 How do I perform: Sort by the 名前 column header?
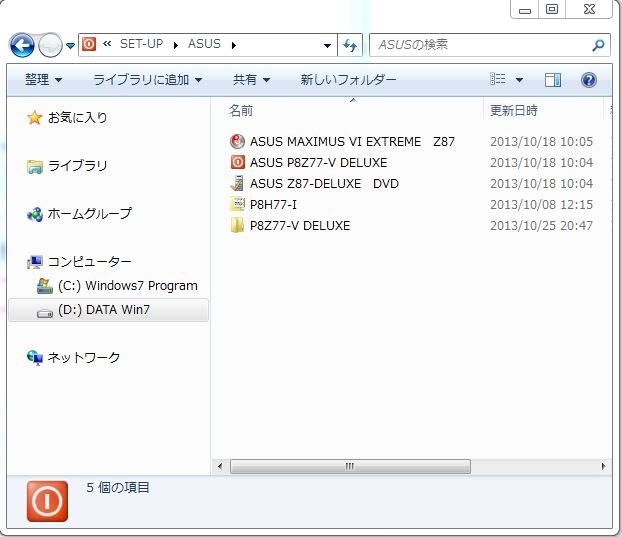point(241,110)
